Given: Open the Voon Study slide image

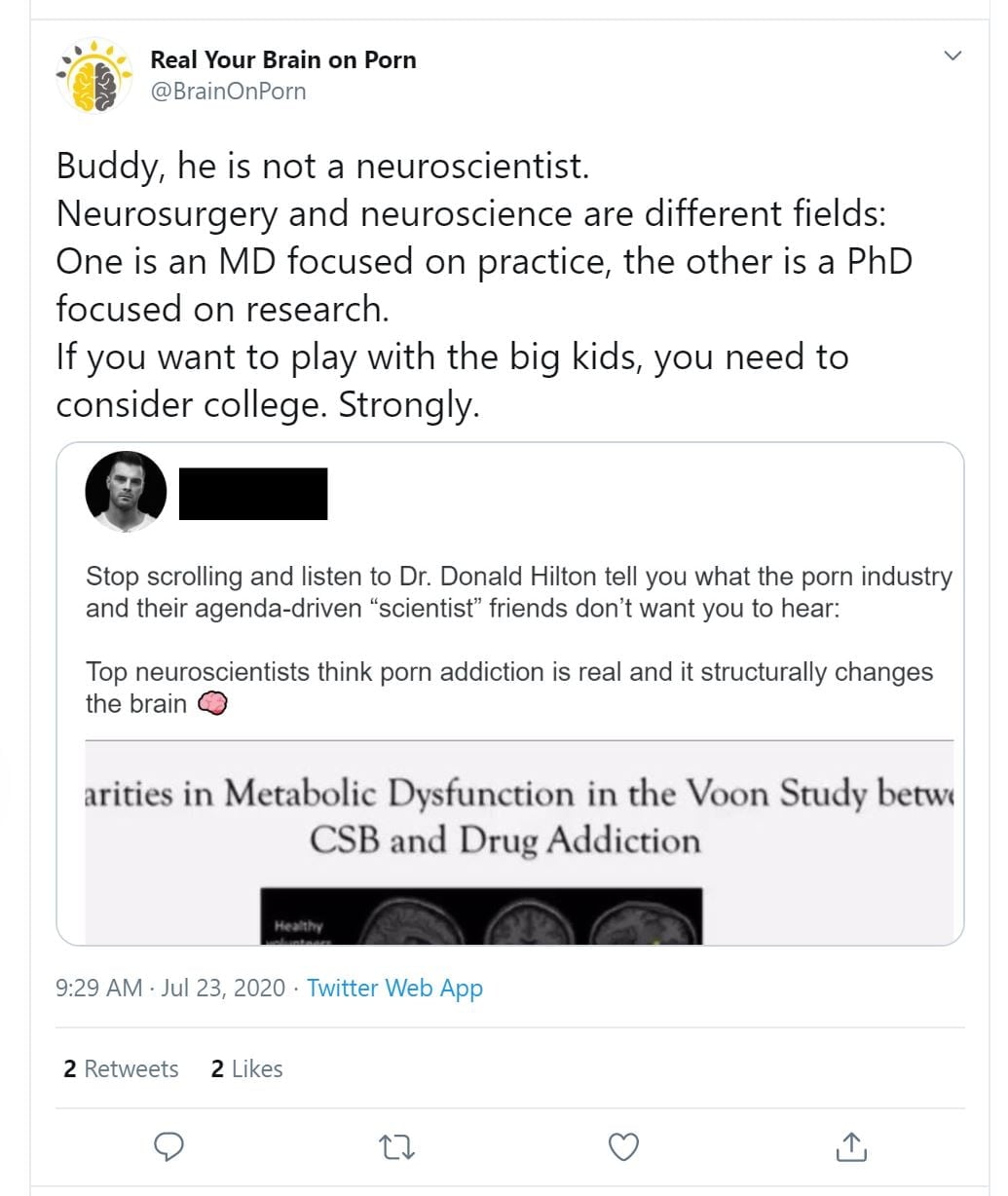Looking at the screenshot, I should coord(518,816).
